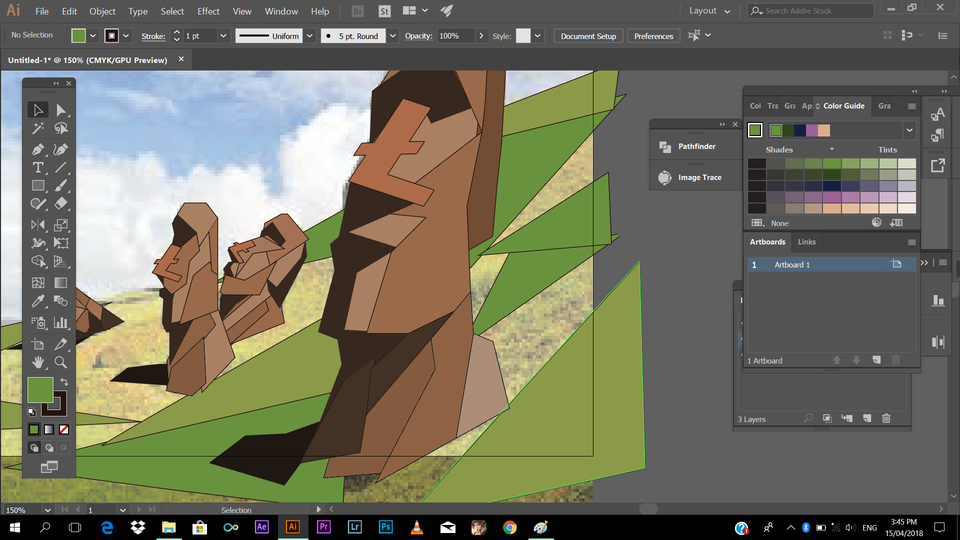
Task: Open the Effect menu
Action: point(208,11)
